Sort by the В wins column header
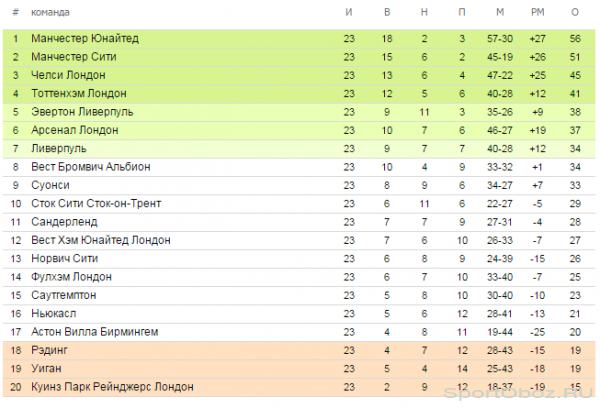Screen dimensions: 600x408 [x=387, y=13]
